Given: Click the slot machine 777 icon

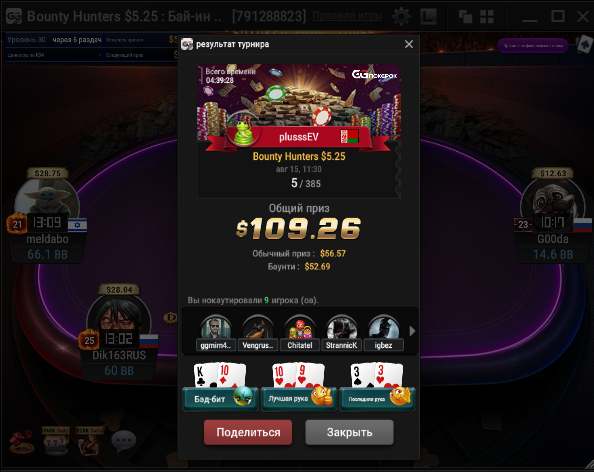Looking at the screenshot, I should [55, 441].
